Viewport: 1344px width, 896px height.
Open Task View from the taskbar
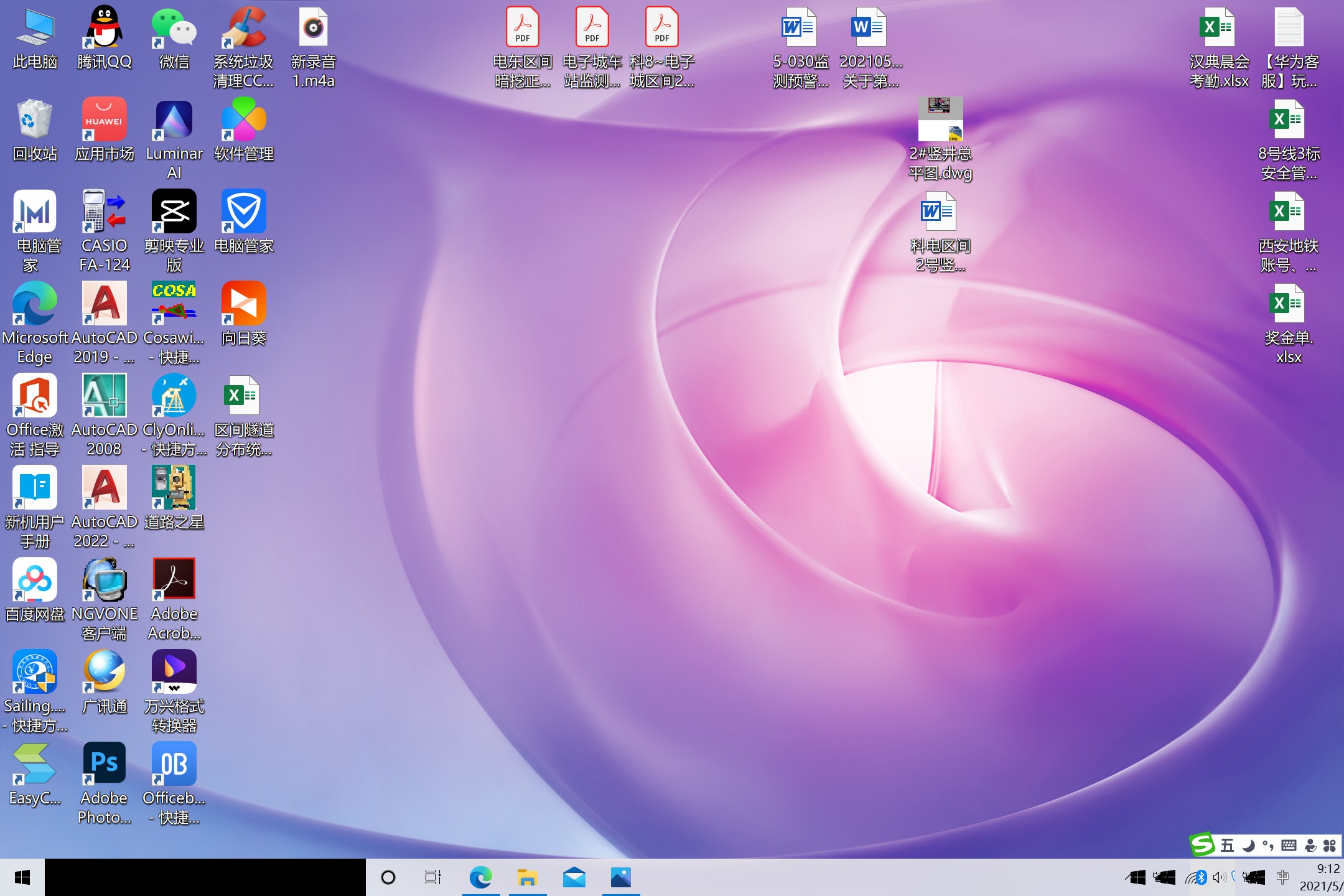pyautogui.click(x=433, y=877)
